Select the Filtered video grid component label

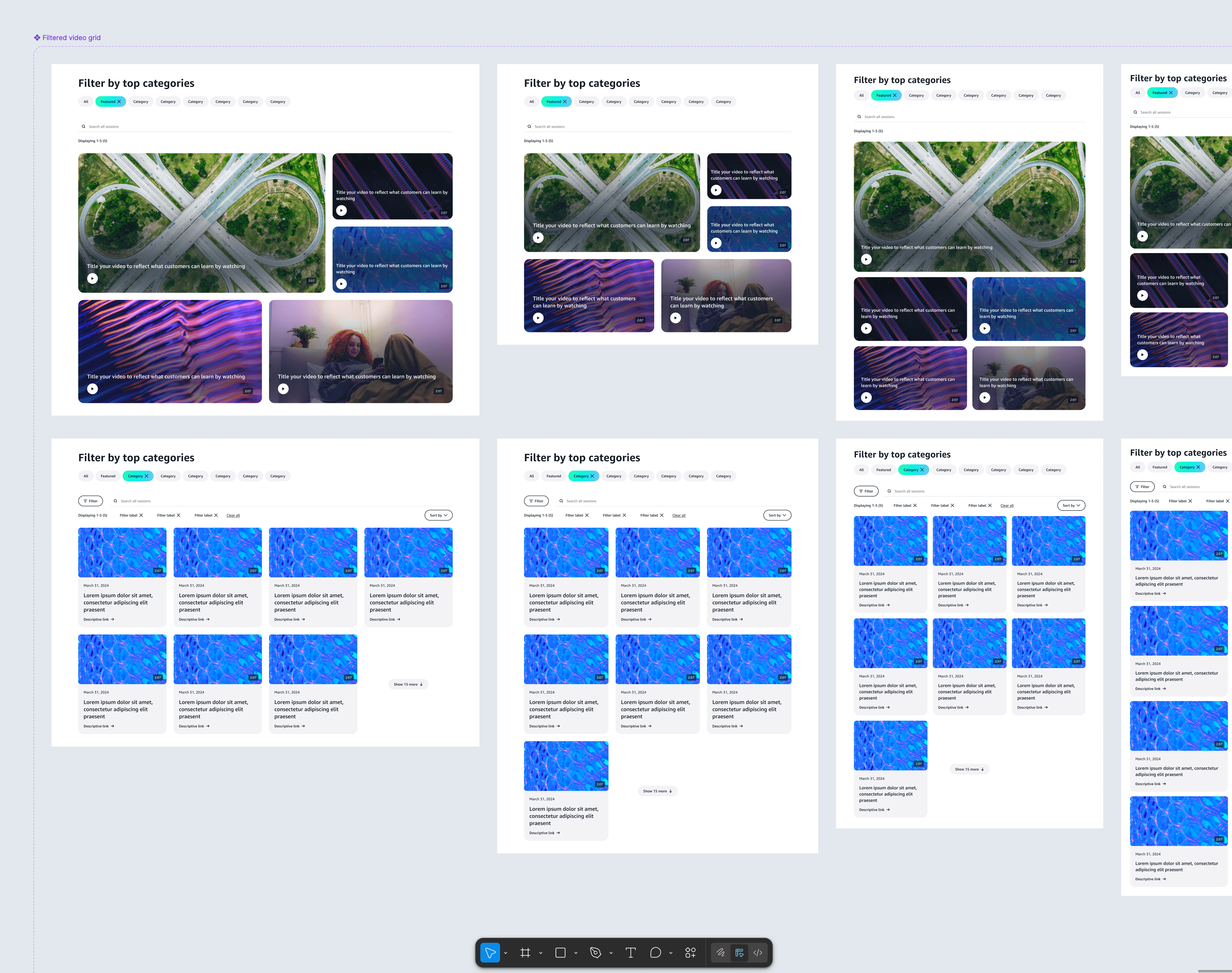[71, 38]
